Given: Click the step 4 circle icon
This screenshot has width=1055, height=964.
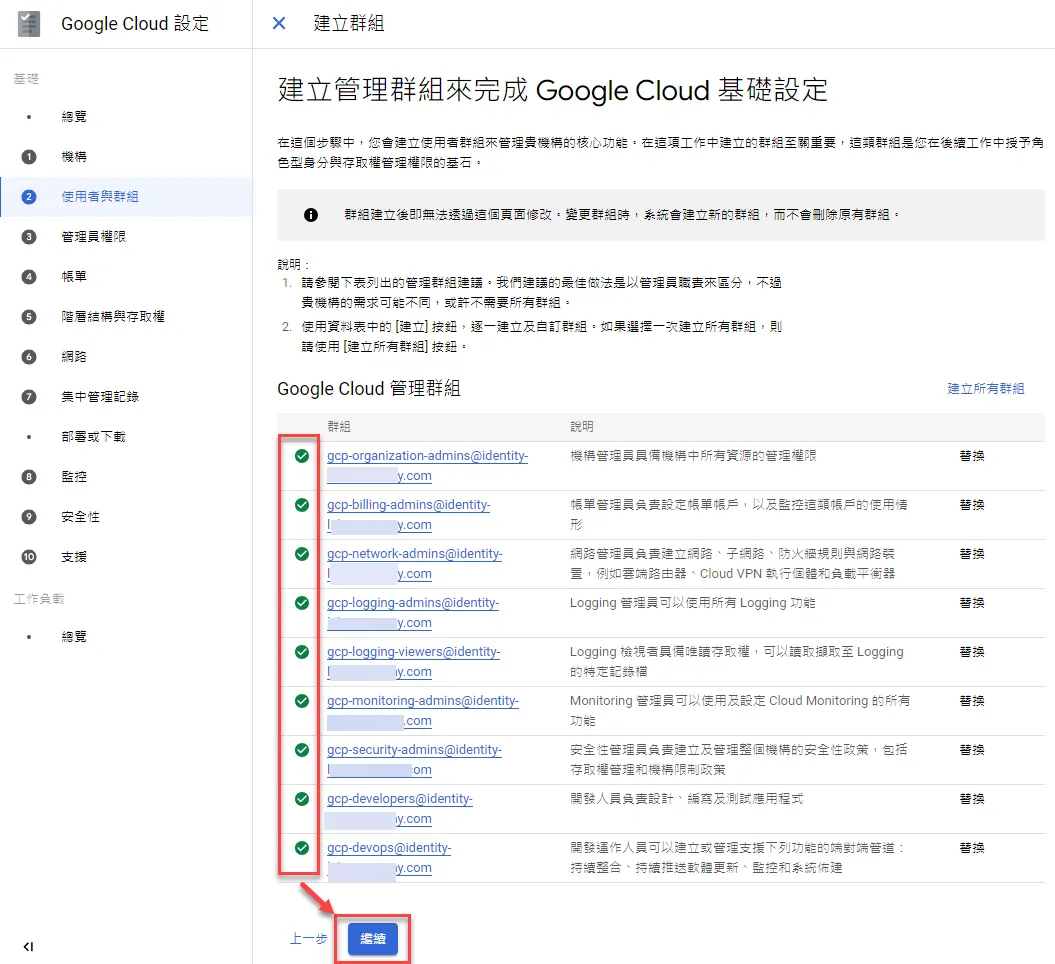Looking at the screenshot, I should click(x=28, y=276).
